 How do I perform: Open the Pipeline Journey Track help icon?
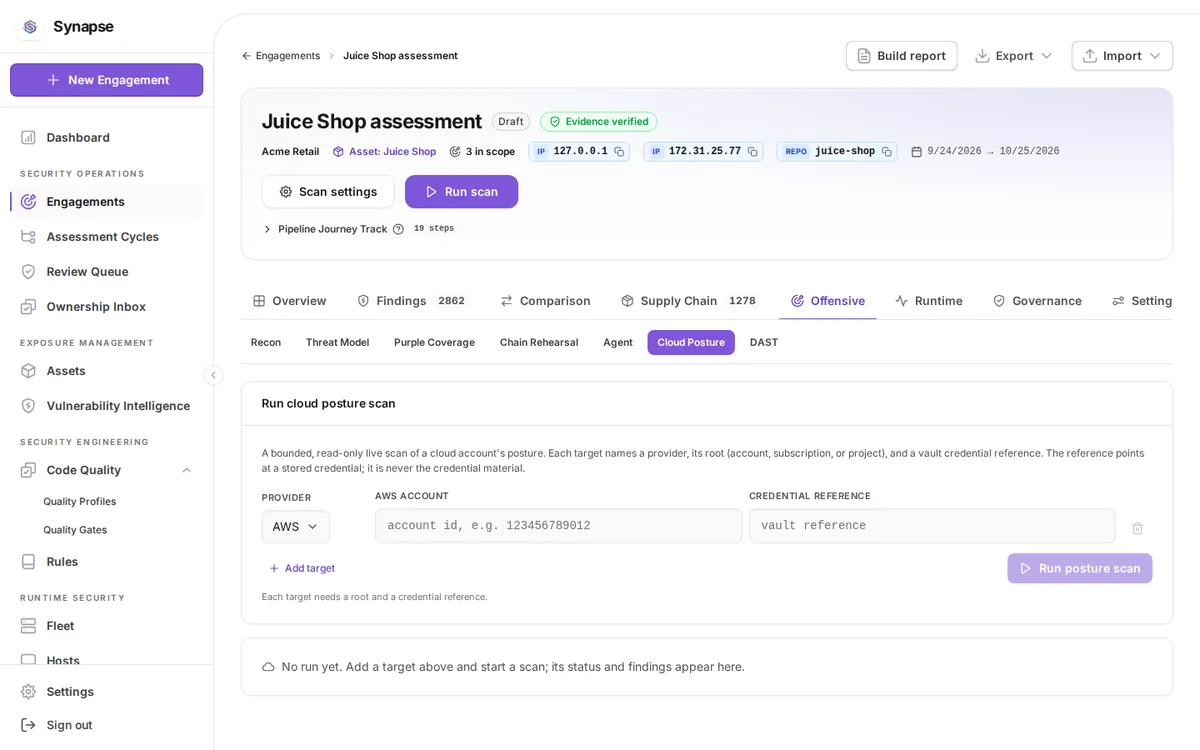(x=398, y=229)
